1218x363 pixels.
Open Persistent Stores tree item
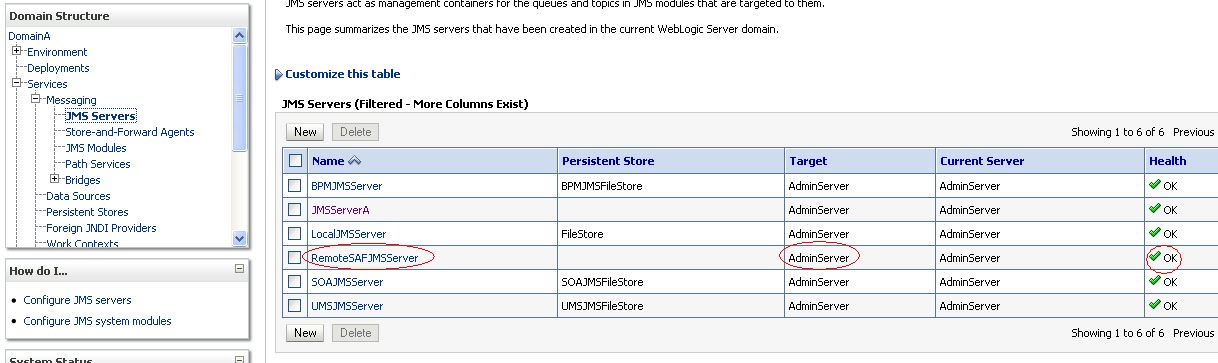click(87, 212)
